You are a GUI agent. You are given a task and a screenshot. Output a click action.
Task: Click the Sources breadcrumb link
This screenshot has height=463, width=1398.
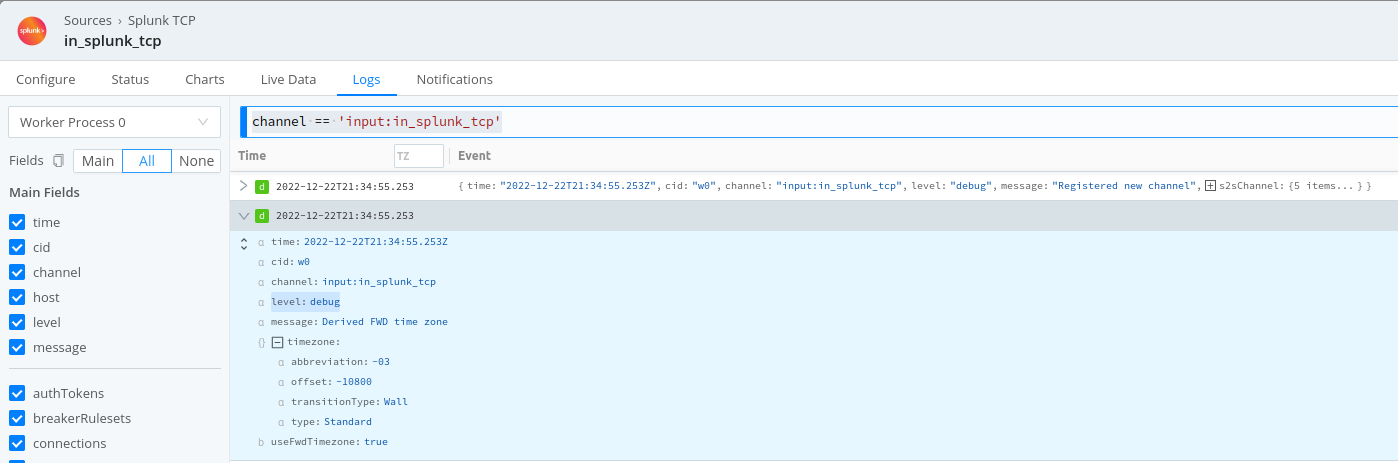click(88, 20)
